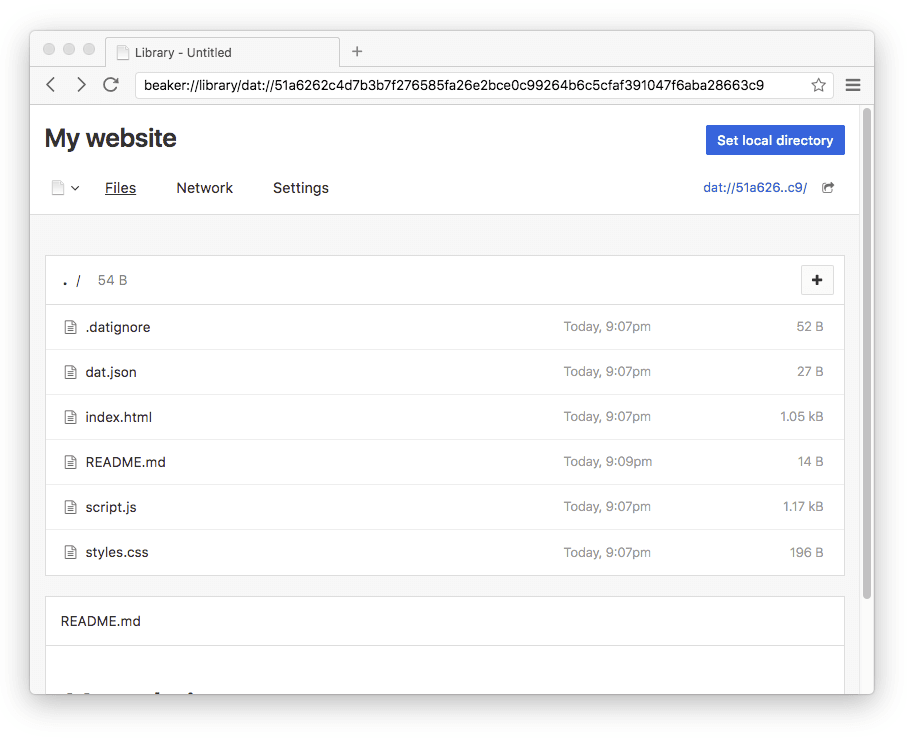This screenshot has height=756, width=907.
Task: Open the styles.css file
Action: coord(117,552)
